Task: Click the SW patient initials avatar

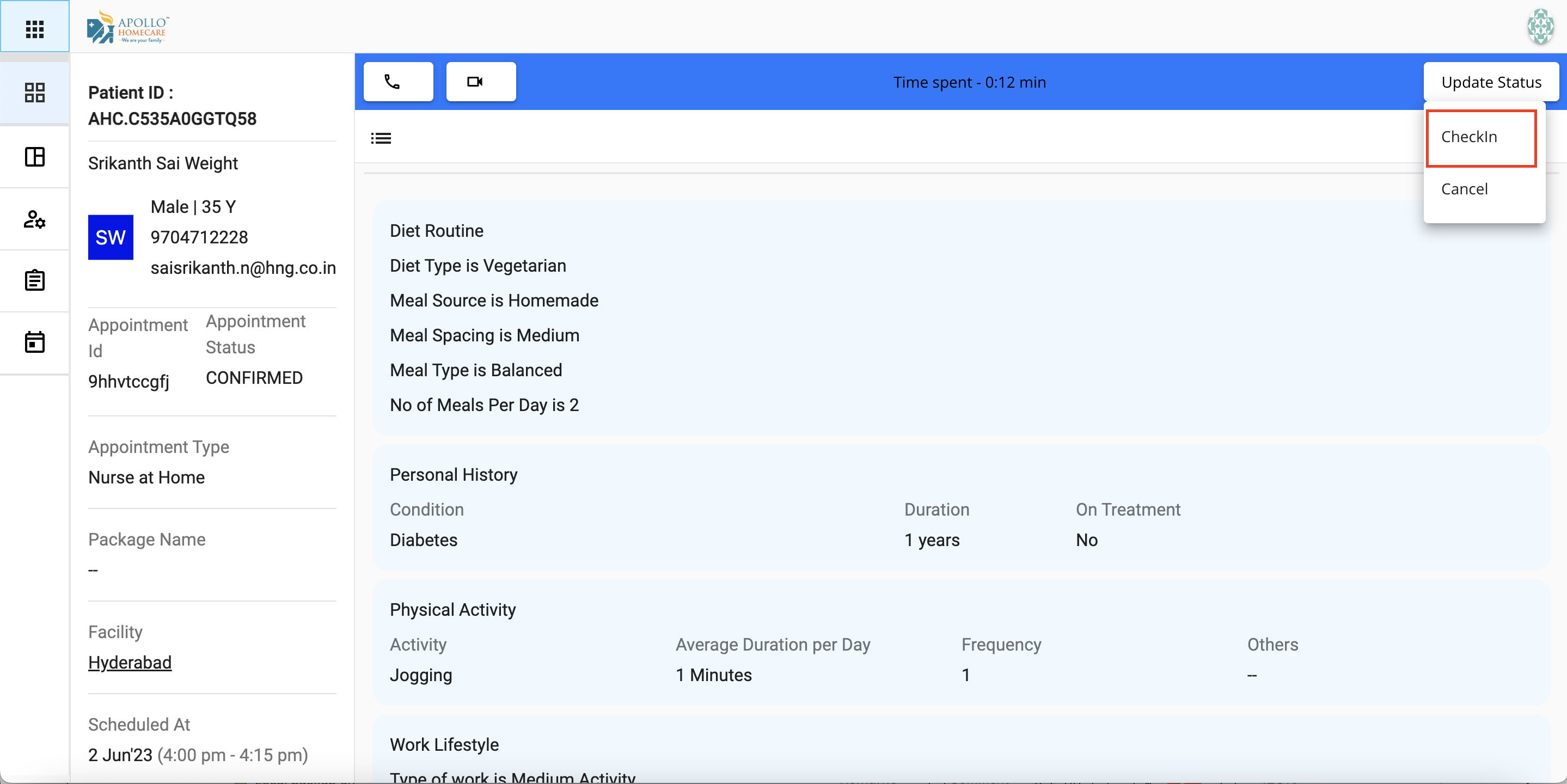Action: click(110, 237)
